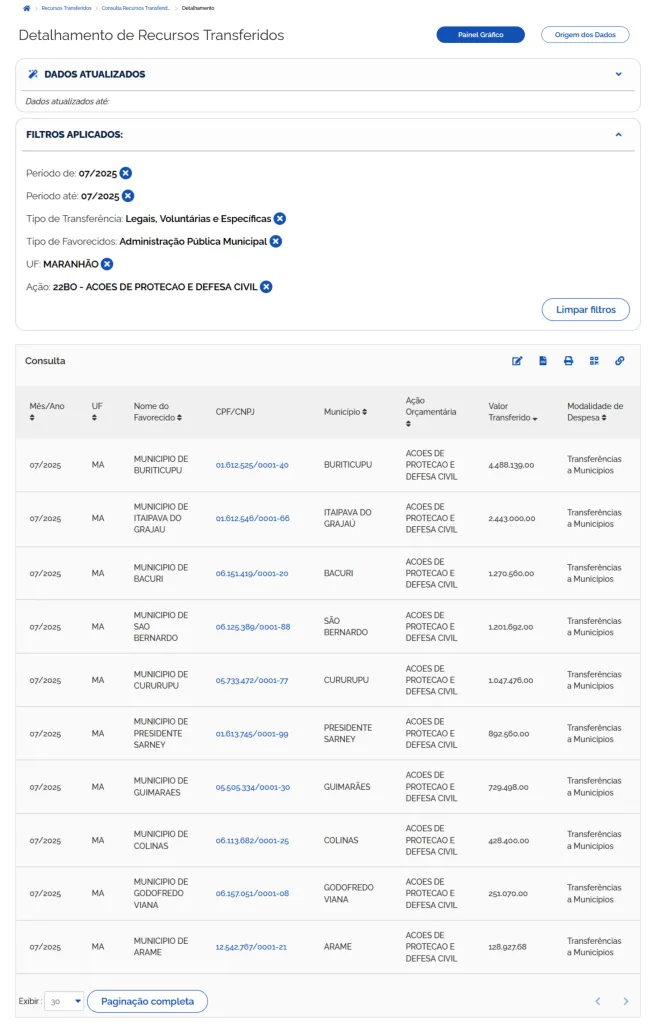Open CNPJ 06.157.051/0001-08 link

(x=252, y=893)
